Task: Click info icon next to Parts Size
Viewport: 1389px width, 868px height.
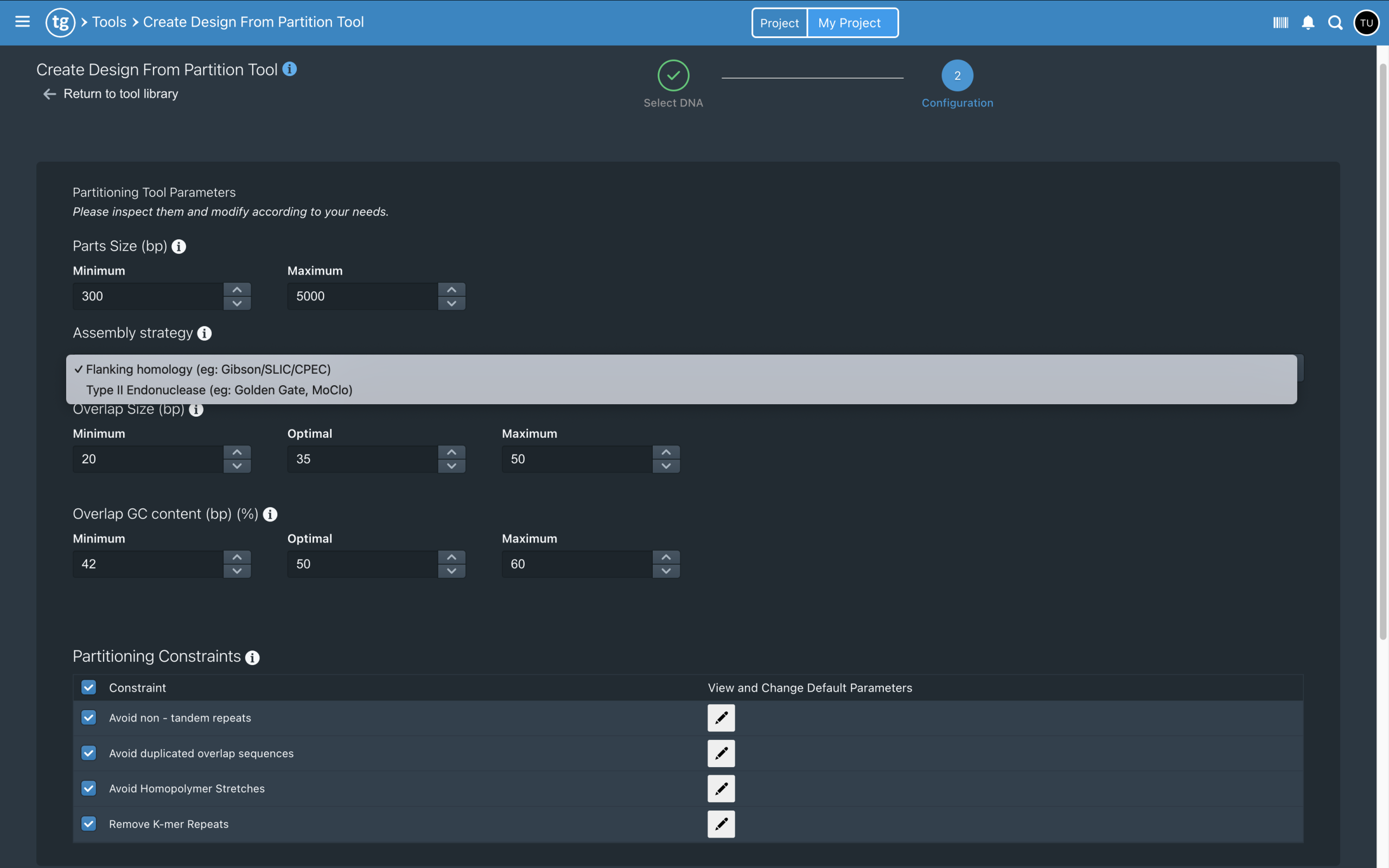Action: point(179,247)
